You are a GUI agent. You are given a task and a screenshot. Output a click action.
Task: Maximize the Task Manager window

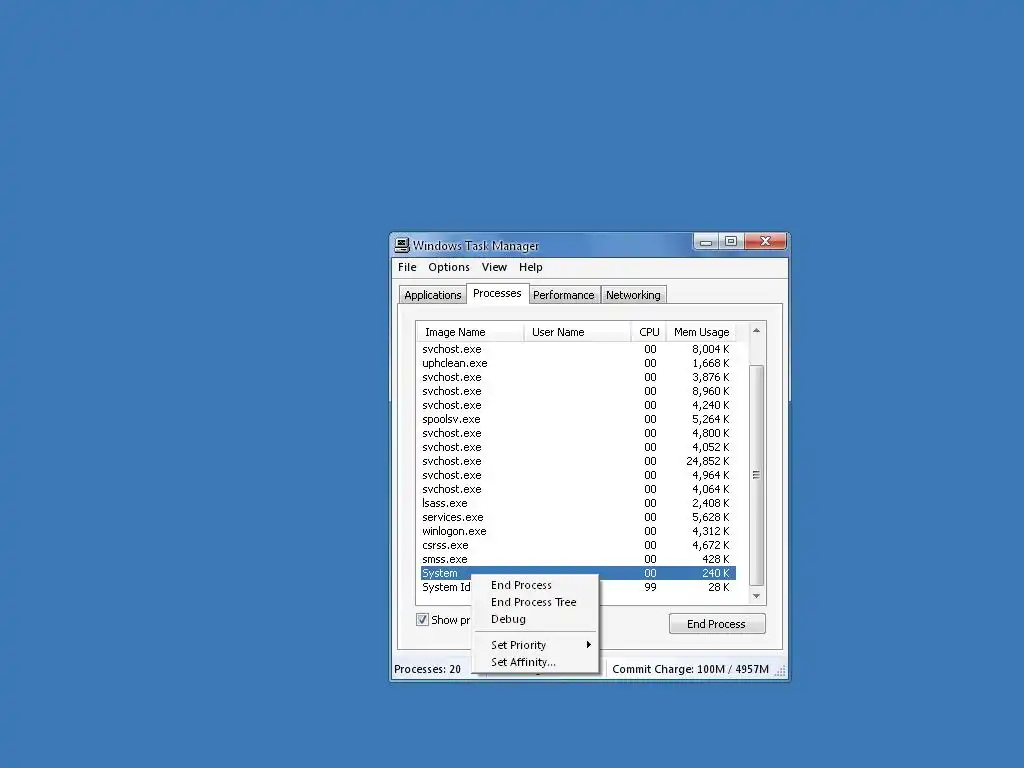(731, 242)
